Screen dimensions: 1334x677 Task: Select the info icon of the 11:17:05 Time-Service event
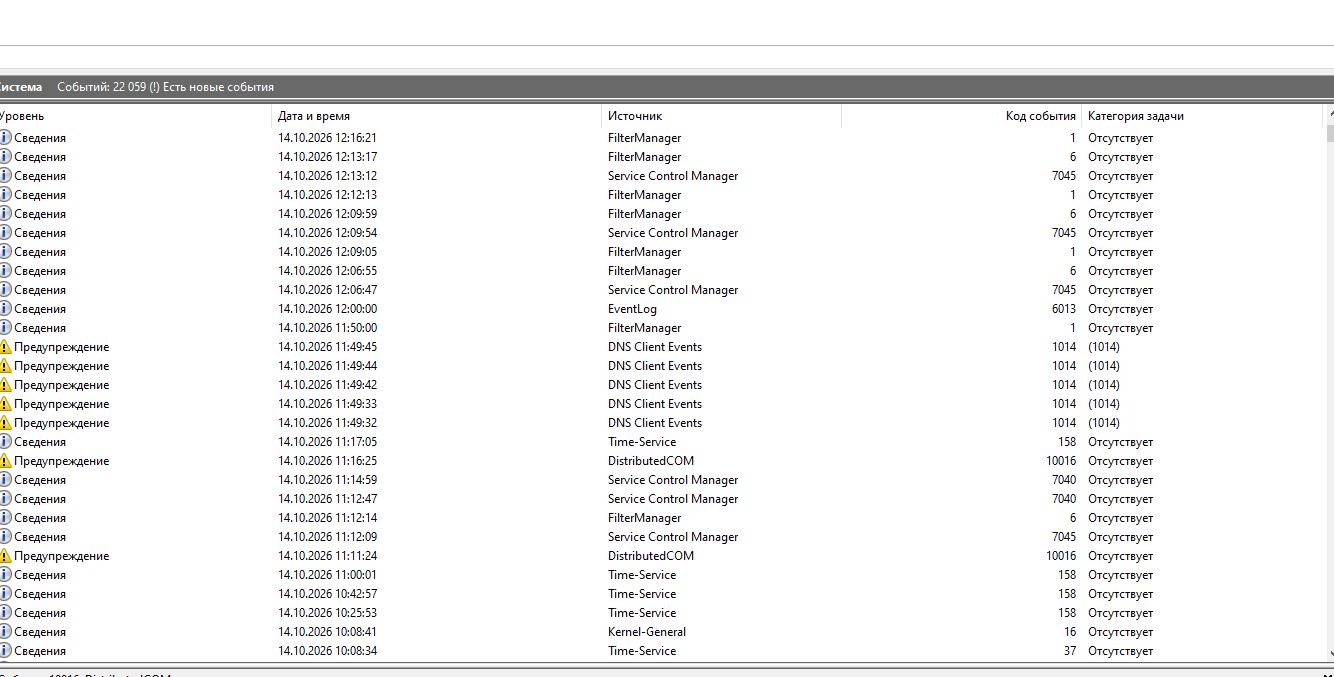coord(5,442)
